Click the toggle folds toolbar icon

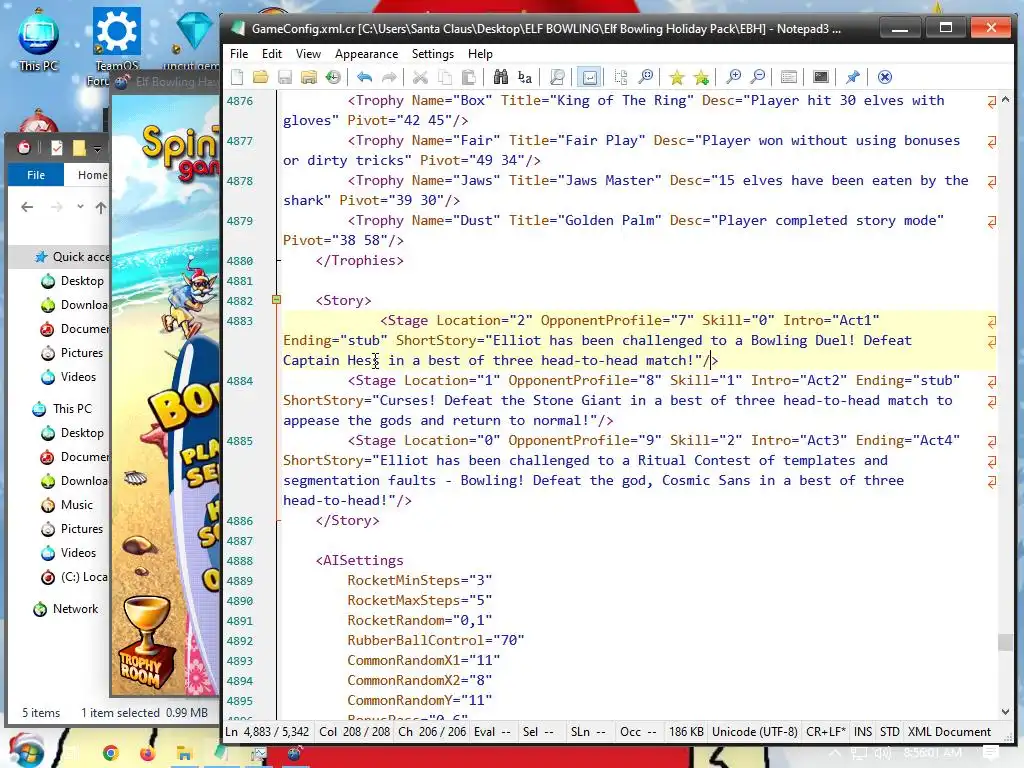point(620,77)
